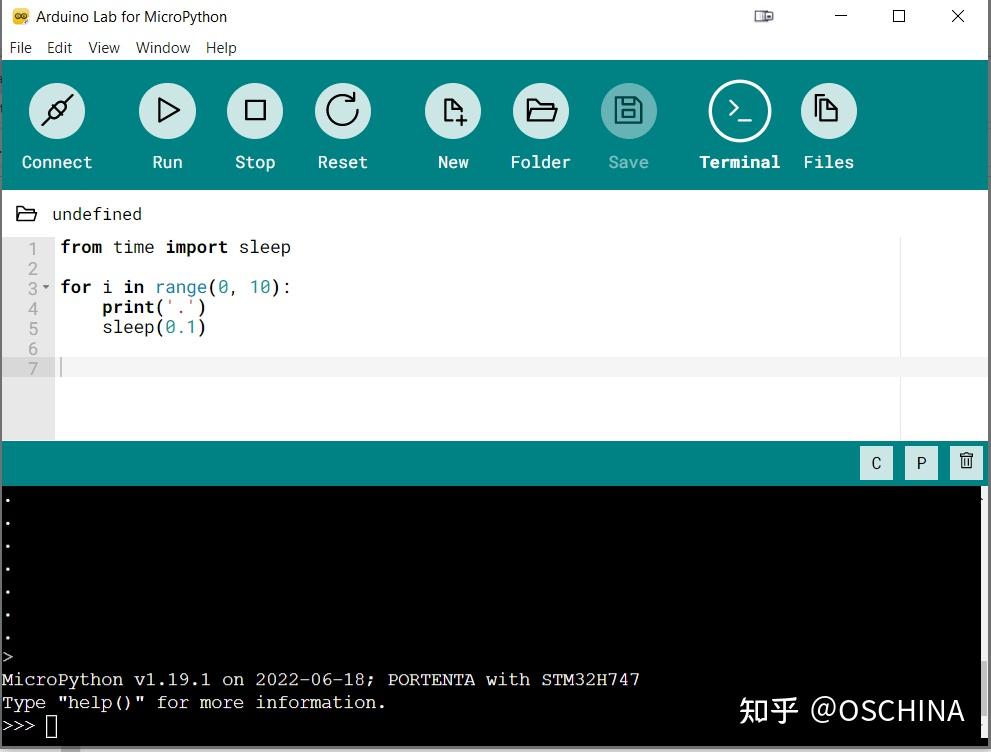This screenshot has width=991, height=752.
Task: Open the File menu
Action: pyautogui.click(x=21, y=48)
